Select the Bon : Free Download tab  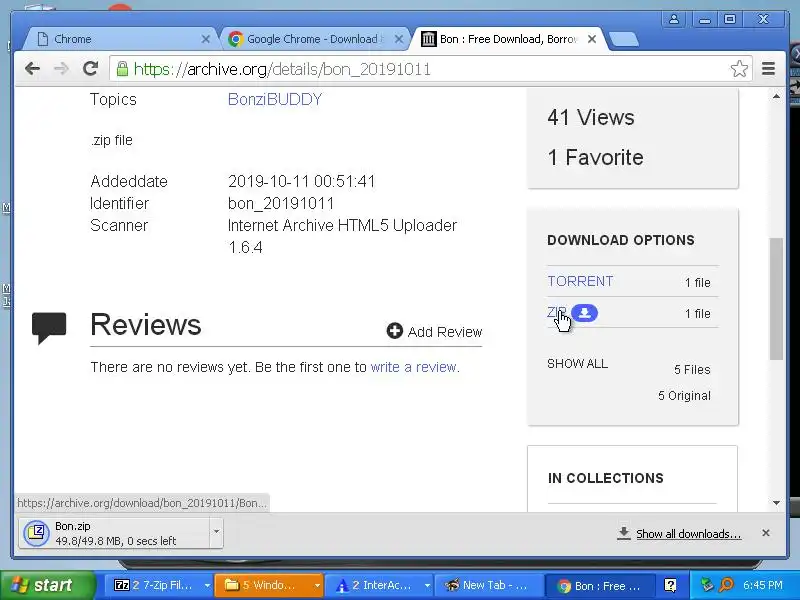(508, 39)
